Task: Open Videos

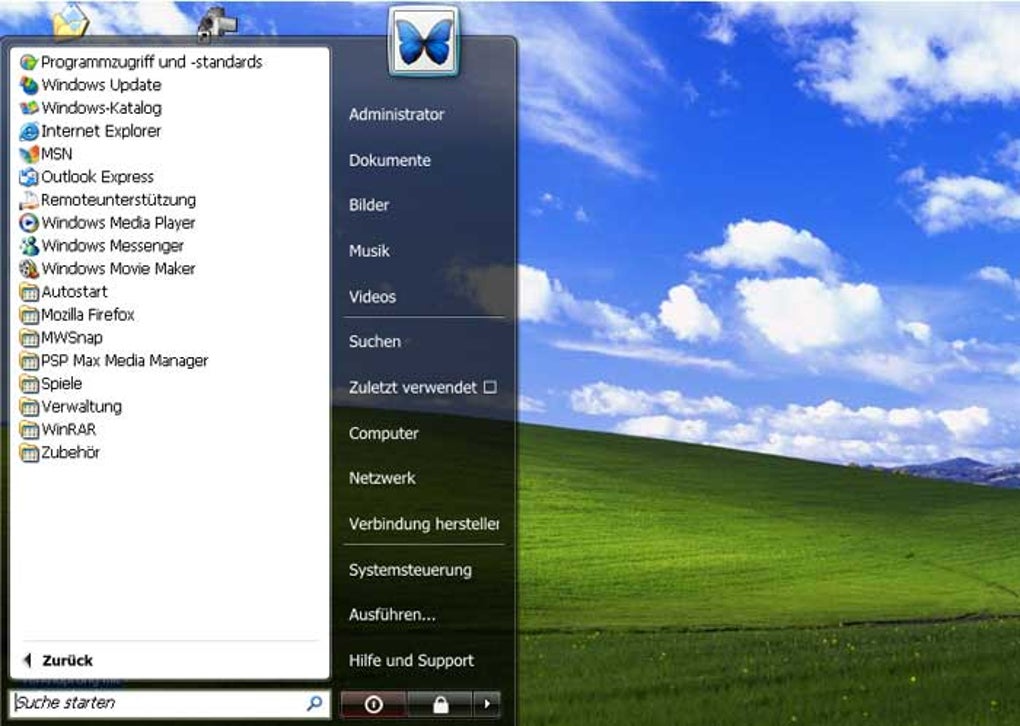Action: point(372,297)
